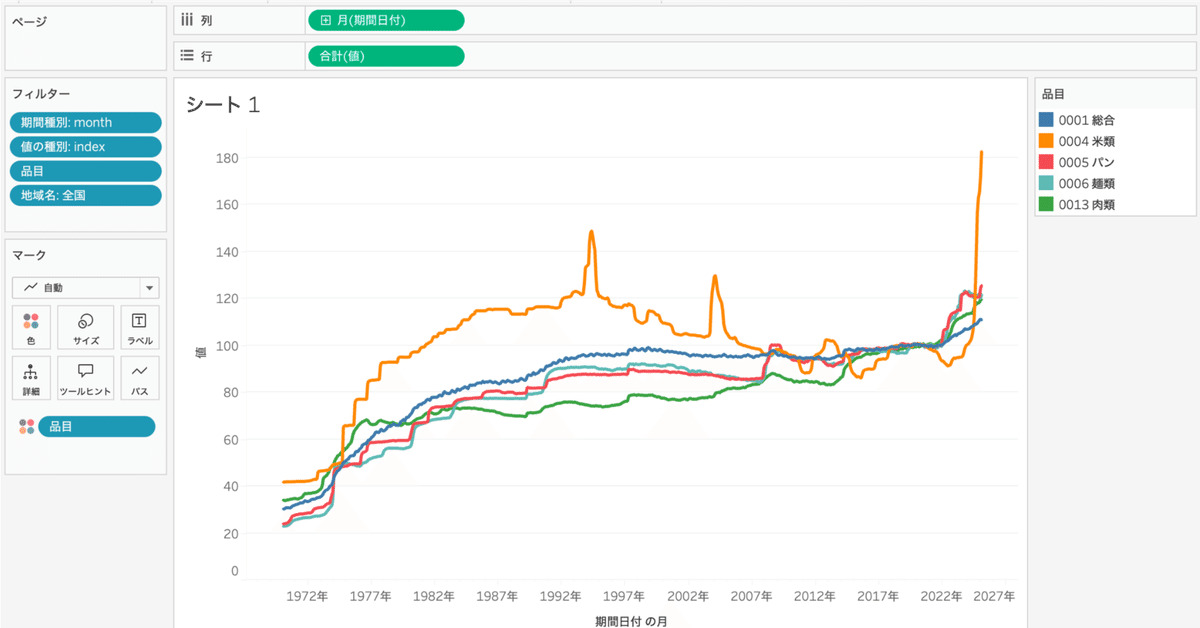This screenshot has width=1200, height=628.
Task: Select the 品目 filter pill
Action: pyautogui.click(x=85, y=171)
